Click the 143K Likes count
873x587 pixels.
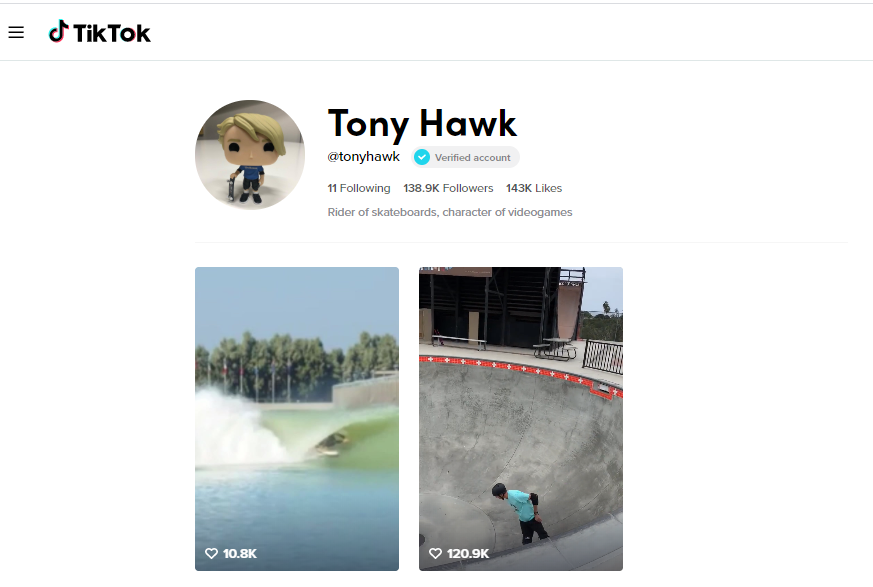(534, 188)
